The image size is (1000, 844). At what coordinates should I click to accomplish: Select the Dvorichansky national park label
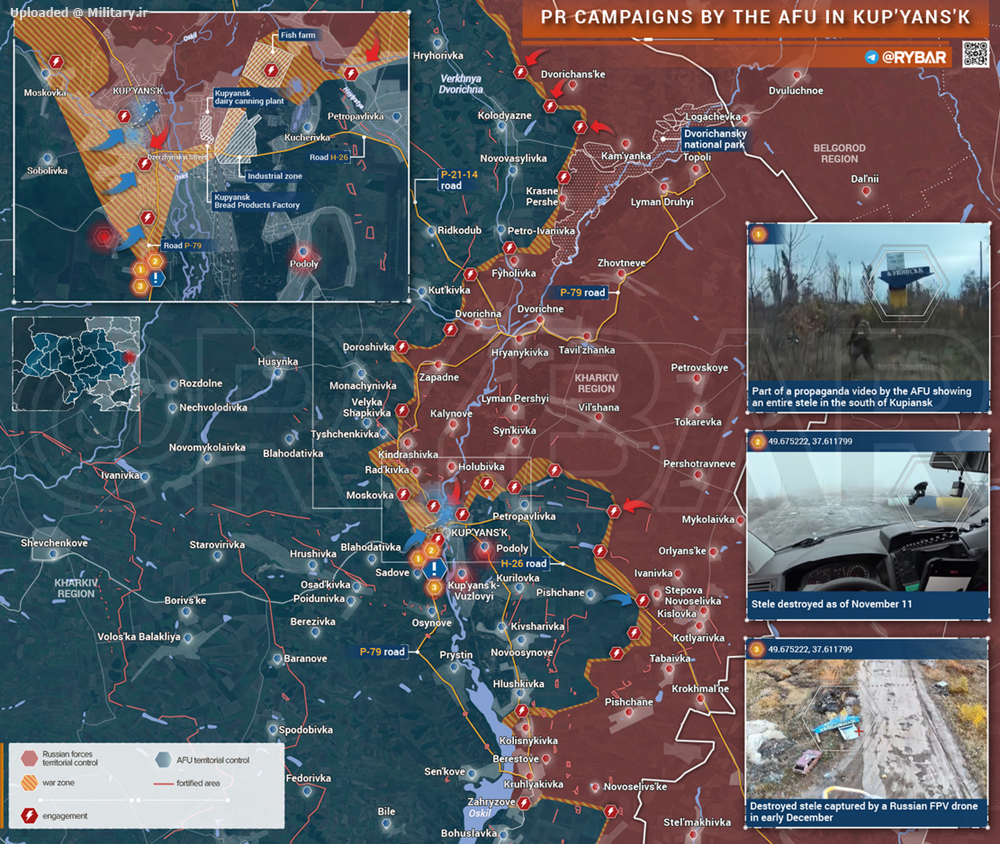[714, 139]
